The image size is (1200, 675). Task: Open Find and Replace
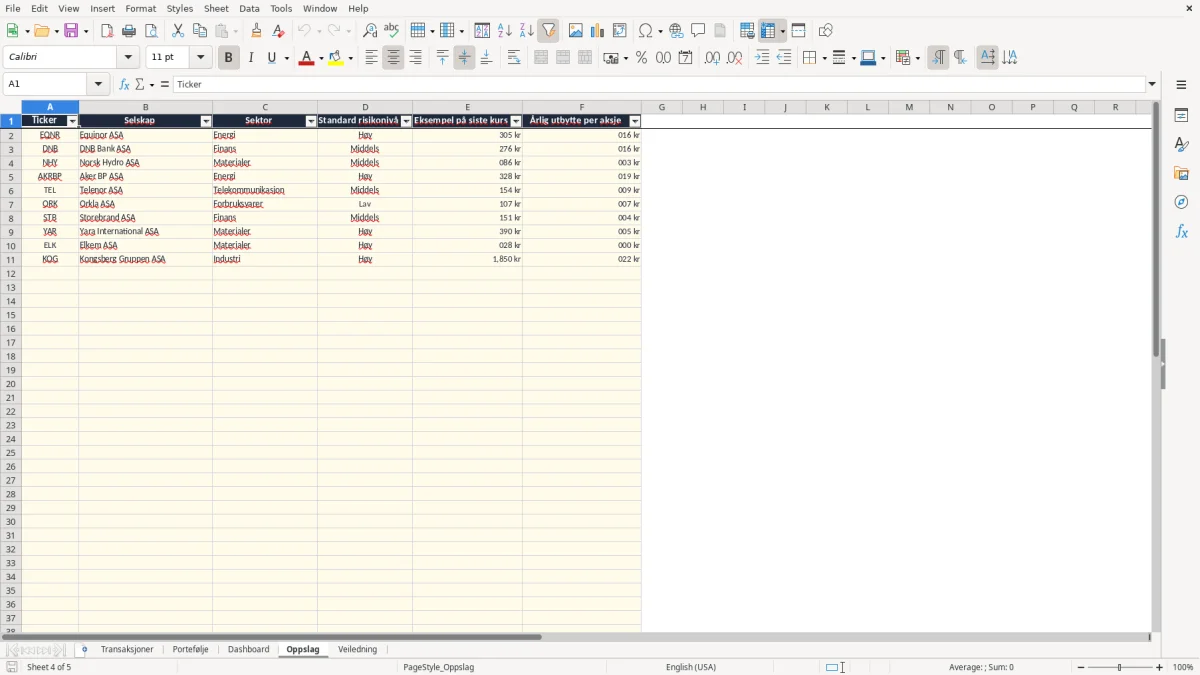tap(370, 31)
